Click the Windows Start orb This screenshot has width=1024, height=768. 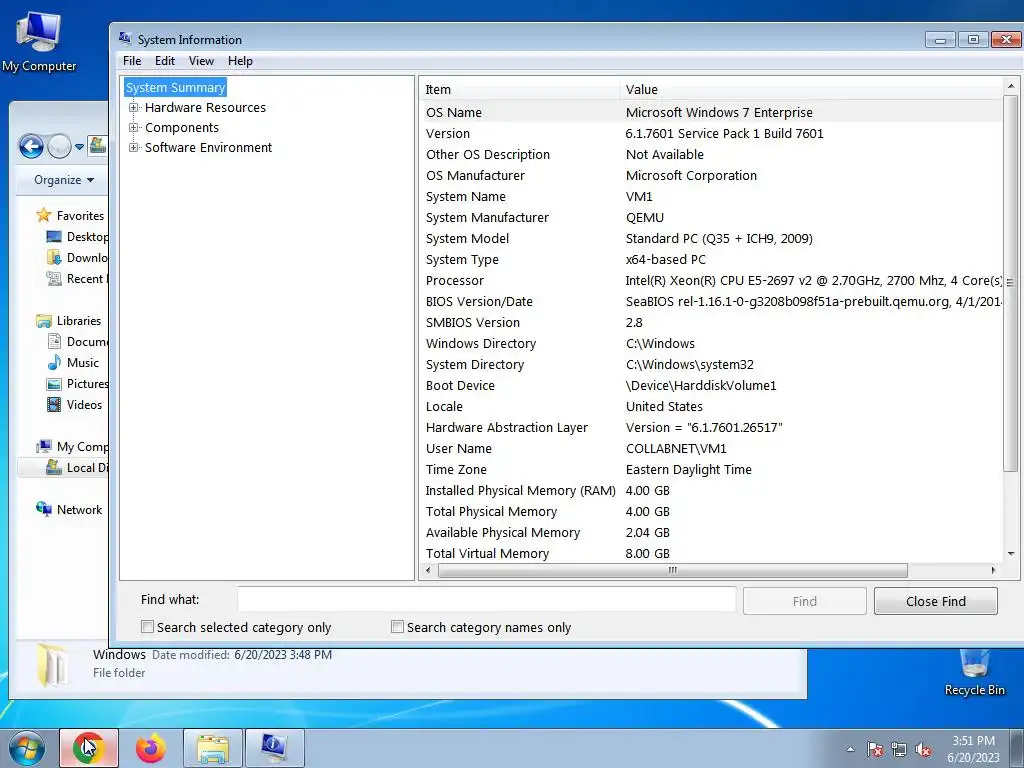26,748
